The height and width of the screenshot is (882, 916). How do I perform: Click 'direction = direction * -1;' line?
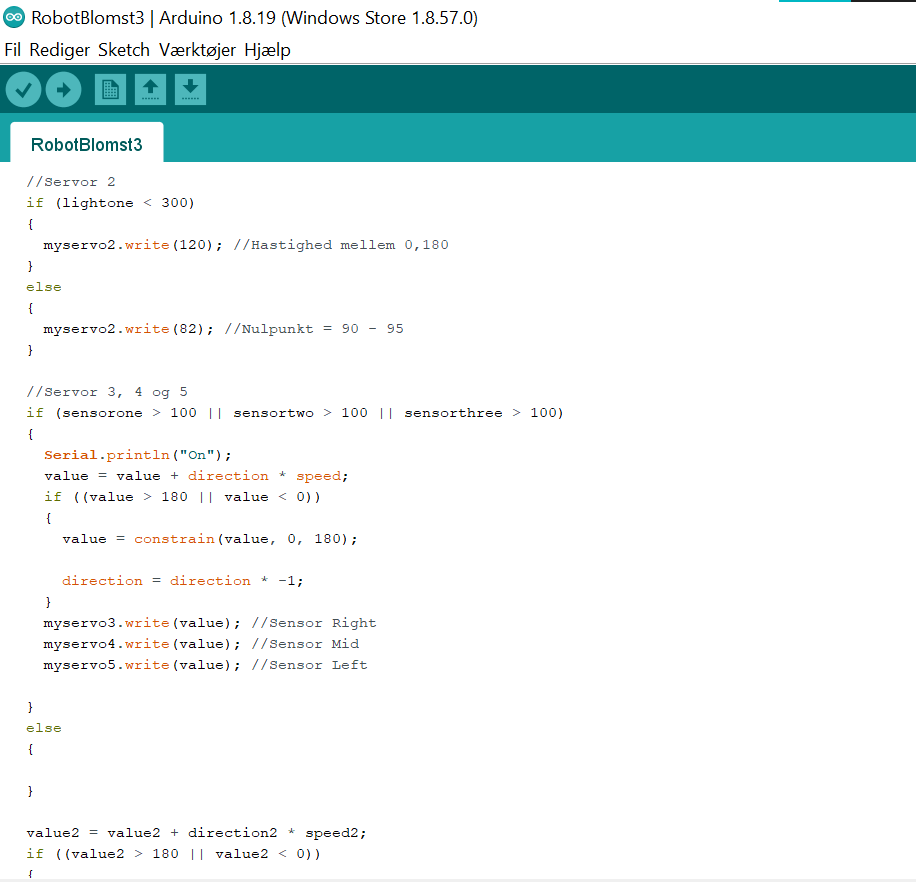[x=183, y=581]
